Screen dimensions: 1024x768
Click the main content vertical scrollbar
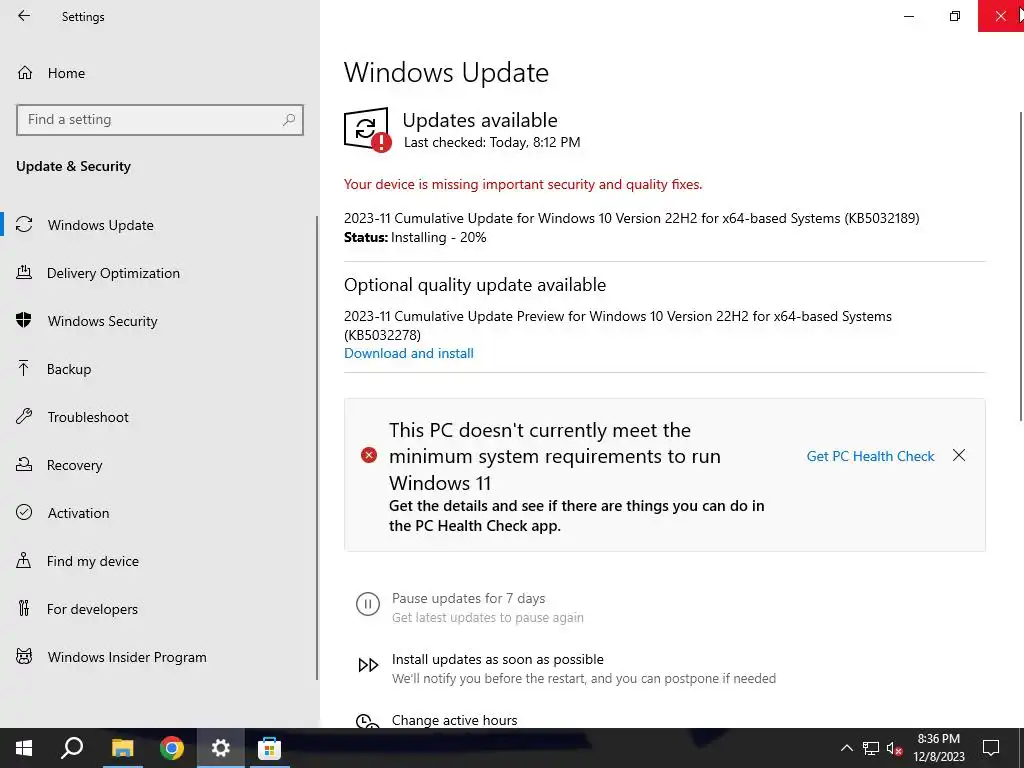coord(1020,266)
